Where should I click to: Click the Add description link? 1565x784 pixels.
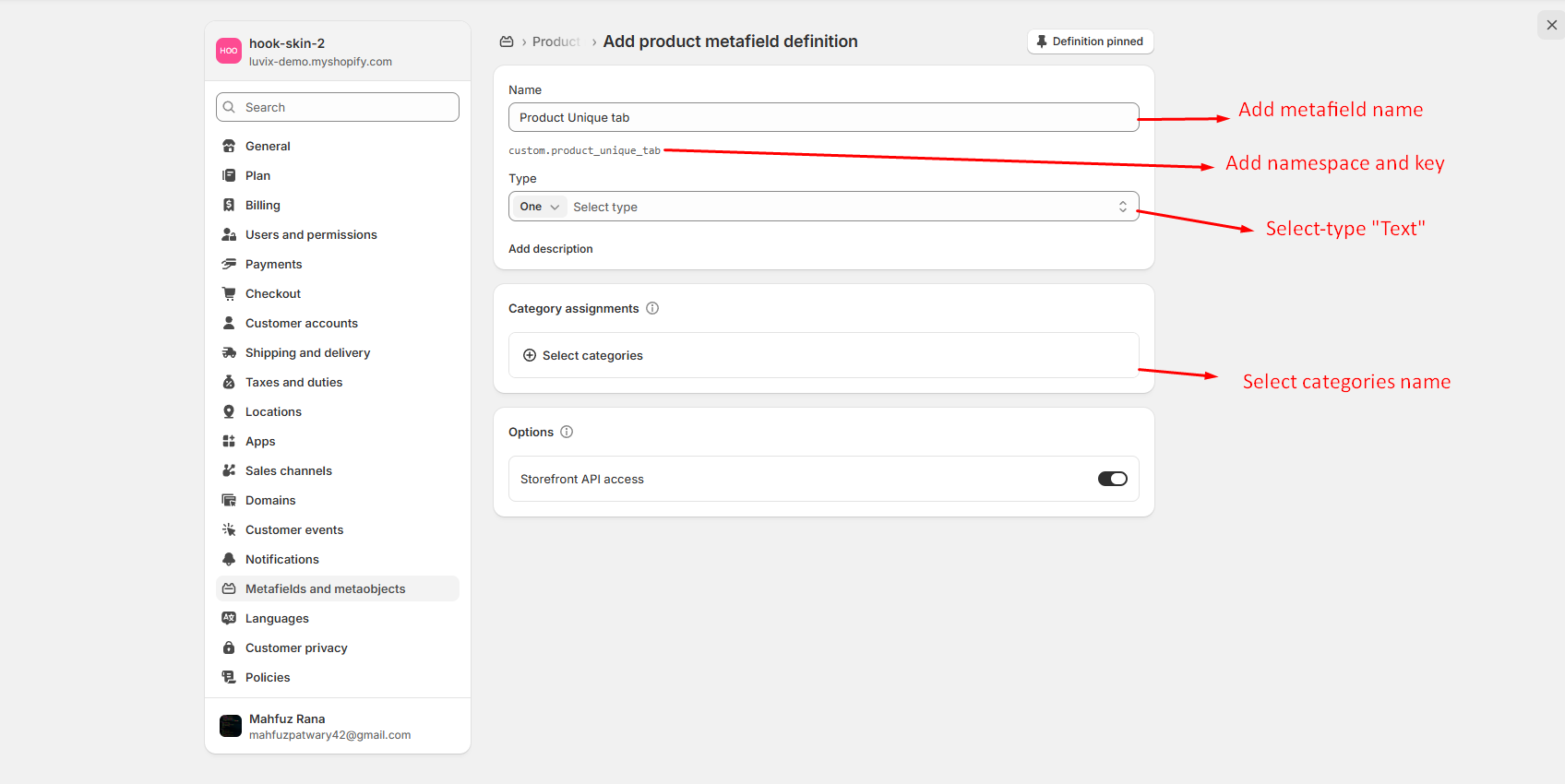click(551, 249)
